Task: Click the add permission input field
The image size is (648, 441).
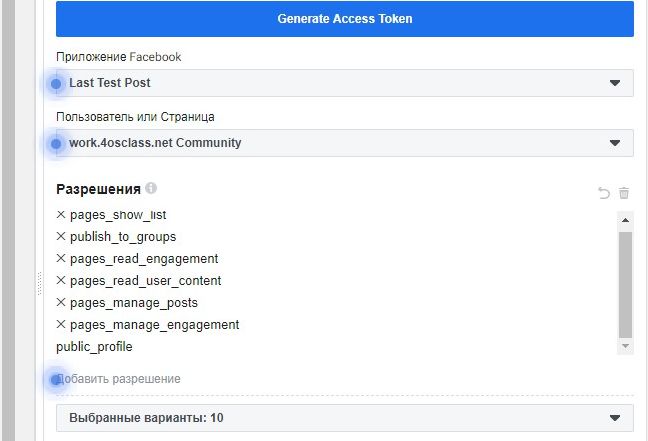Action: click(345, 379)
